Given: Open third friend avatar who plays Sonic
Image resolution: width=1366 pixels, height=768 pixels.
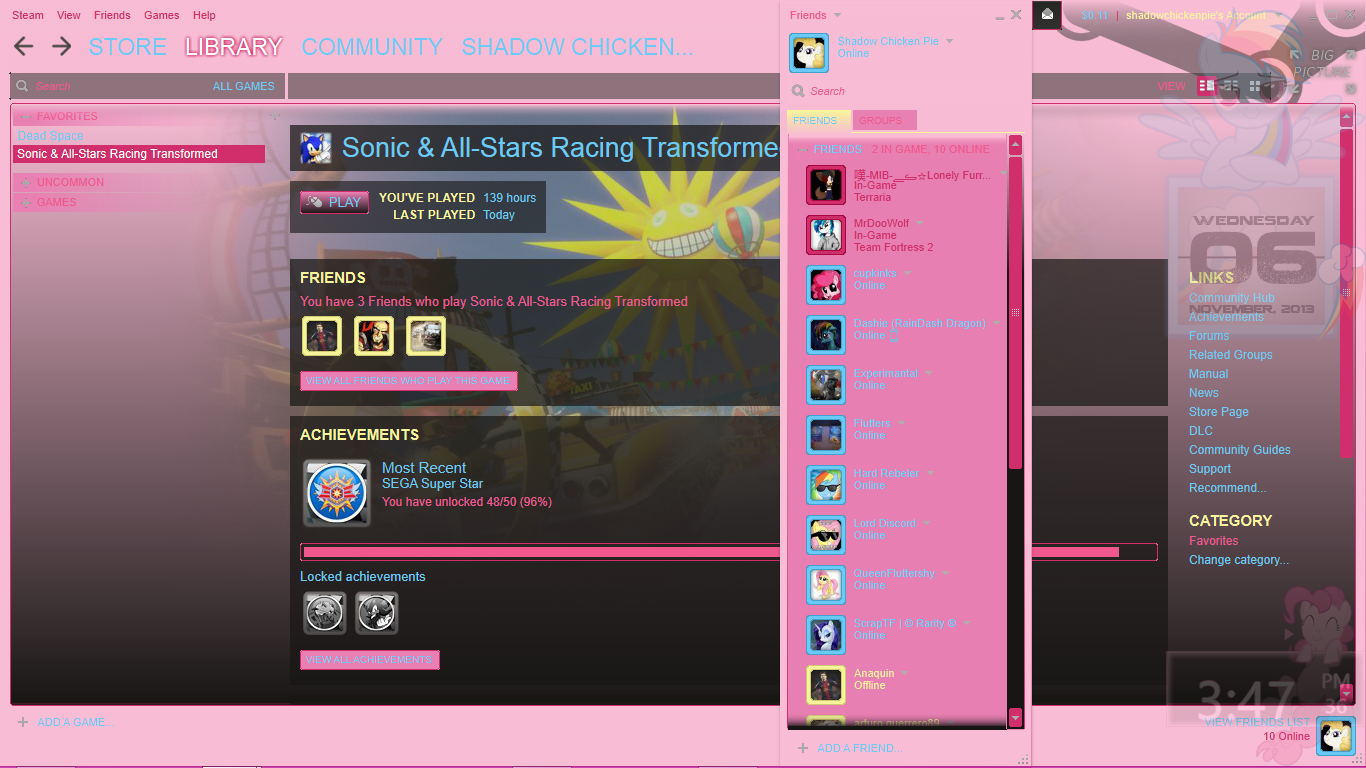Looking at the screenshot, I should 426,336.
